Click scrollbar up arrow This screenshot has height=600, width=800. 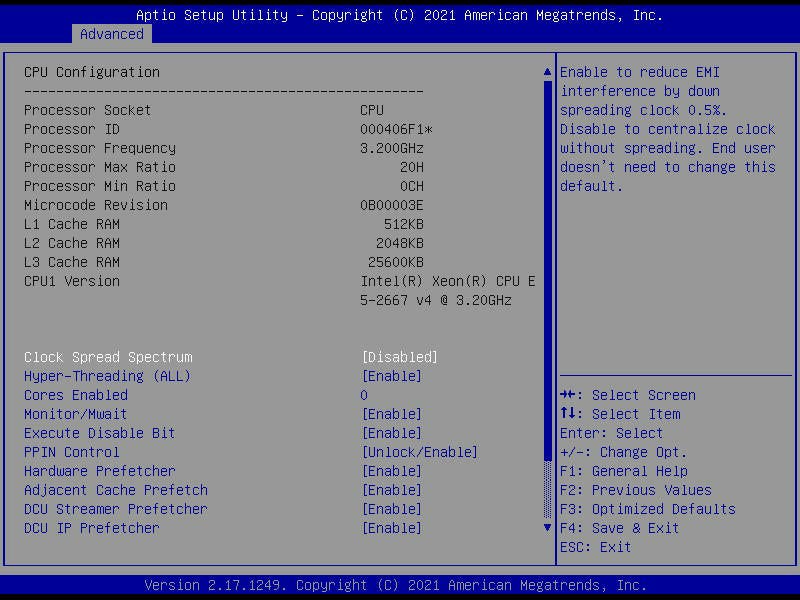coord(547,72)
